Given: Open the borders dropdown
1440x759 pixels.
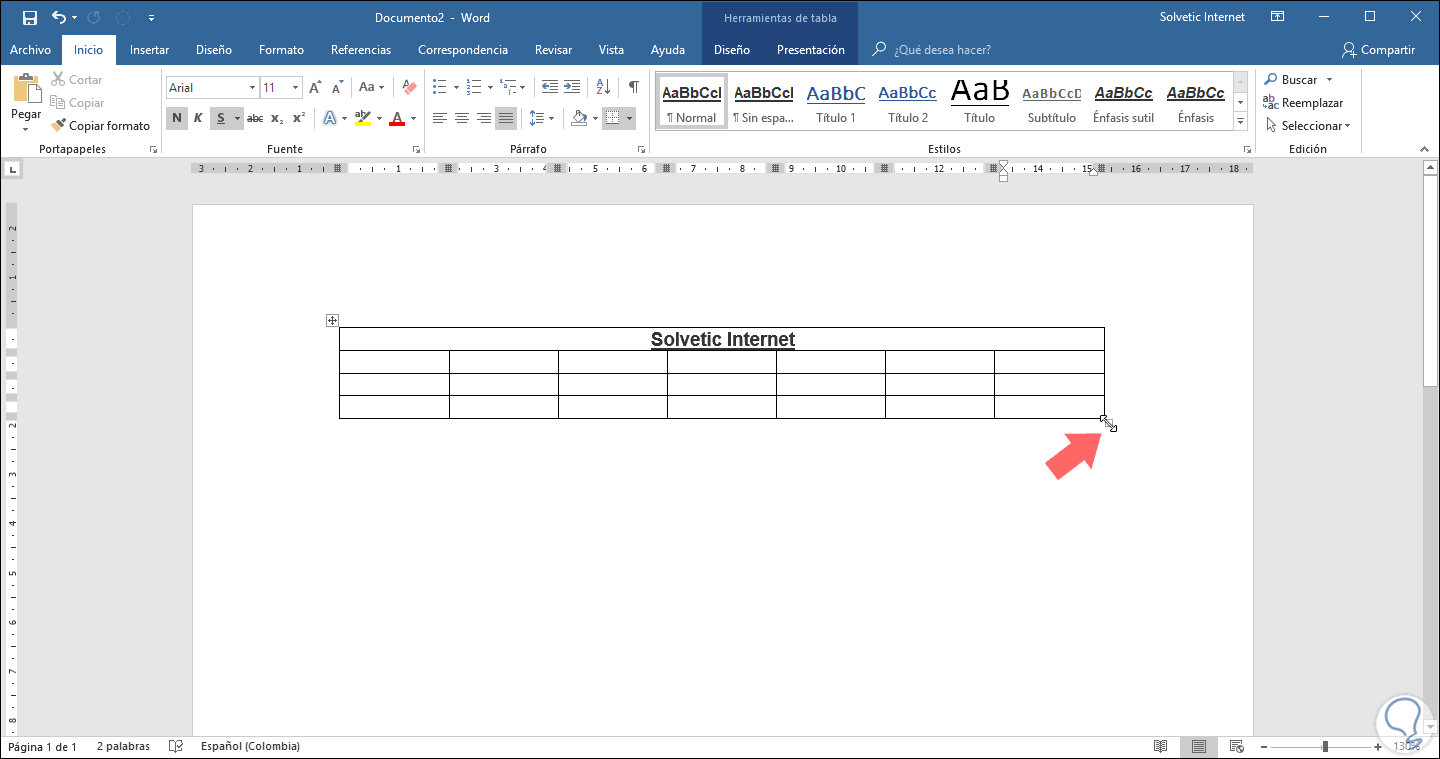Looking at the screenshot, I should pyautogui.click(x=629, y=119).
